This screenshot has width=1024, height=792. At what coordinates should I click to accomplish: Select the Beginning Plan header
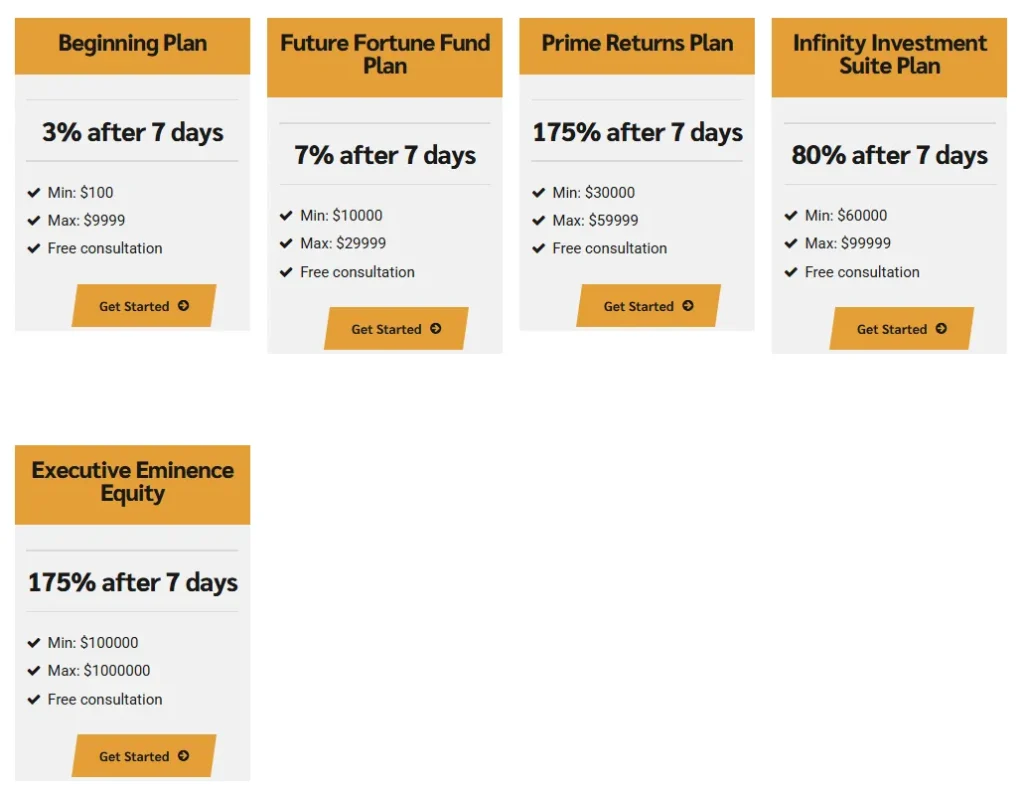132,44
